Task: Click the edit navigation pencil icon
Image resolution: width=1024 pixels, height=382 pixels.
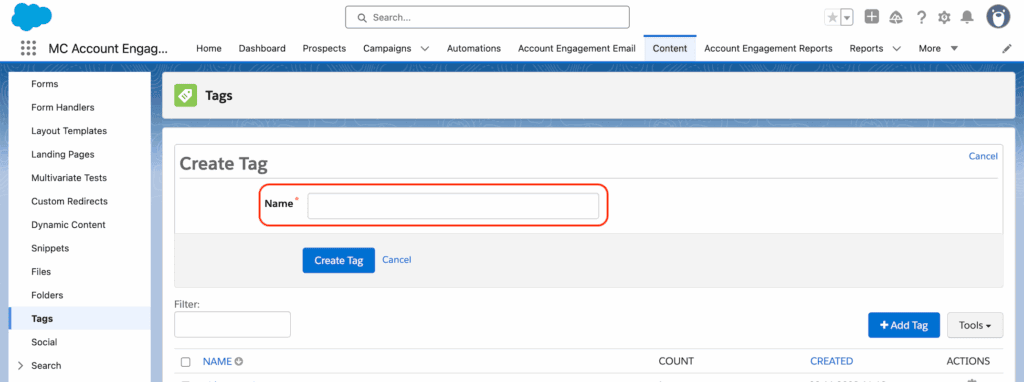Action: click(1006, 48)
